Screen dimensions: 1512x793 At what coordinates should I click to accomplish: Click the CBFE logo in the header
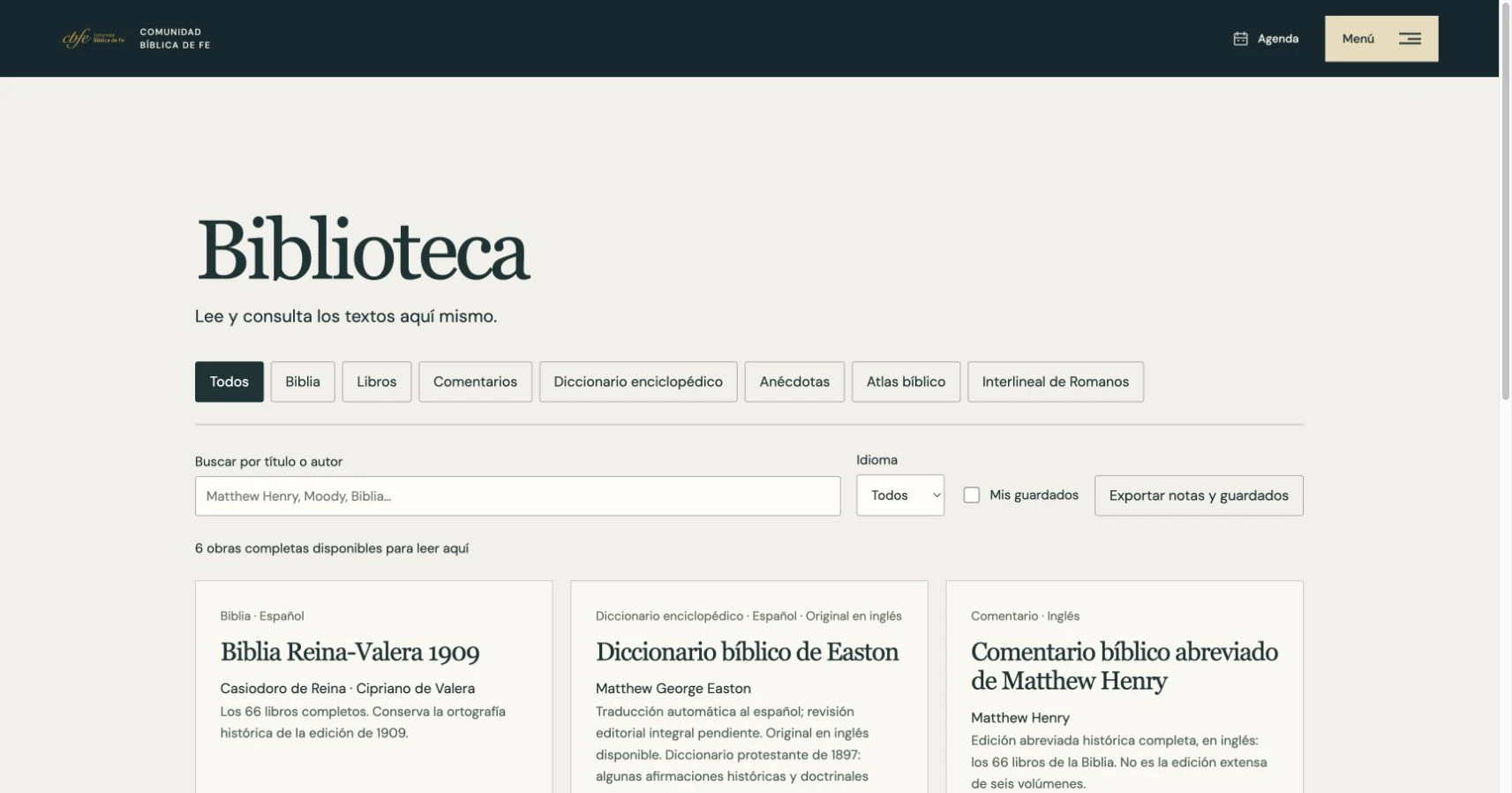(93, 38)
